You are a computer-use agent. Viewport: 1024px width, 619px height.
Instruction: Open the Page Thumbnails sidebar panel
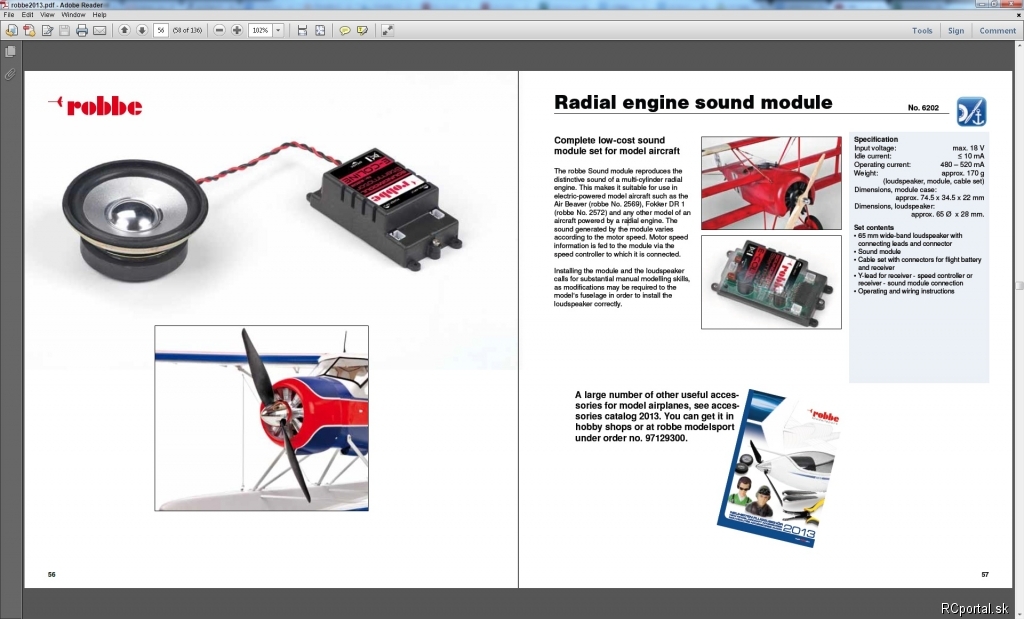coord(10,51)
